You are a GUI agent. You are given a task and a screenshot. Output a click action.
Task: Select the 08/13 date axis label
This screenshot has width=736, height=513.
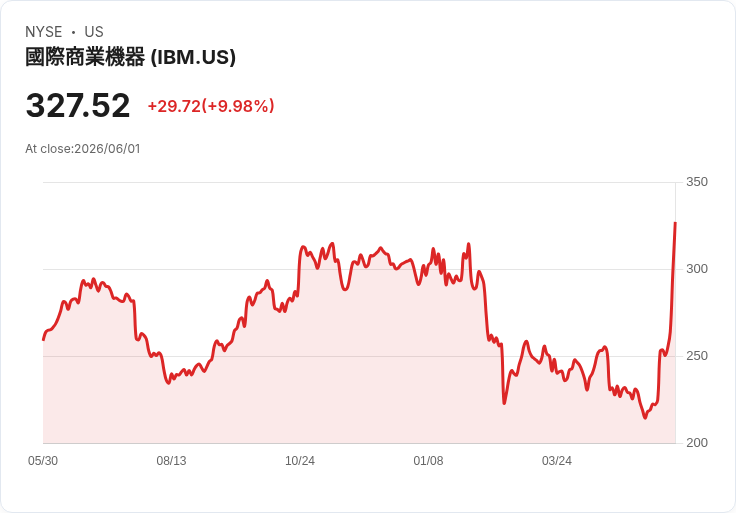coord(171,461)
